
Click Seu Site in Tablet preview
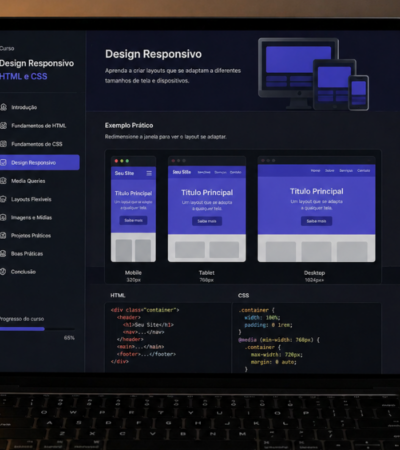[182, 172]
